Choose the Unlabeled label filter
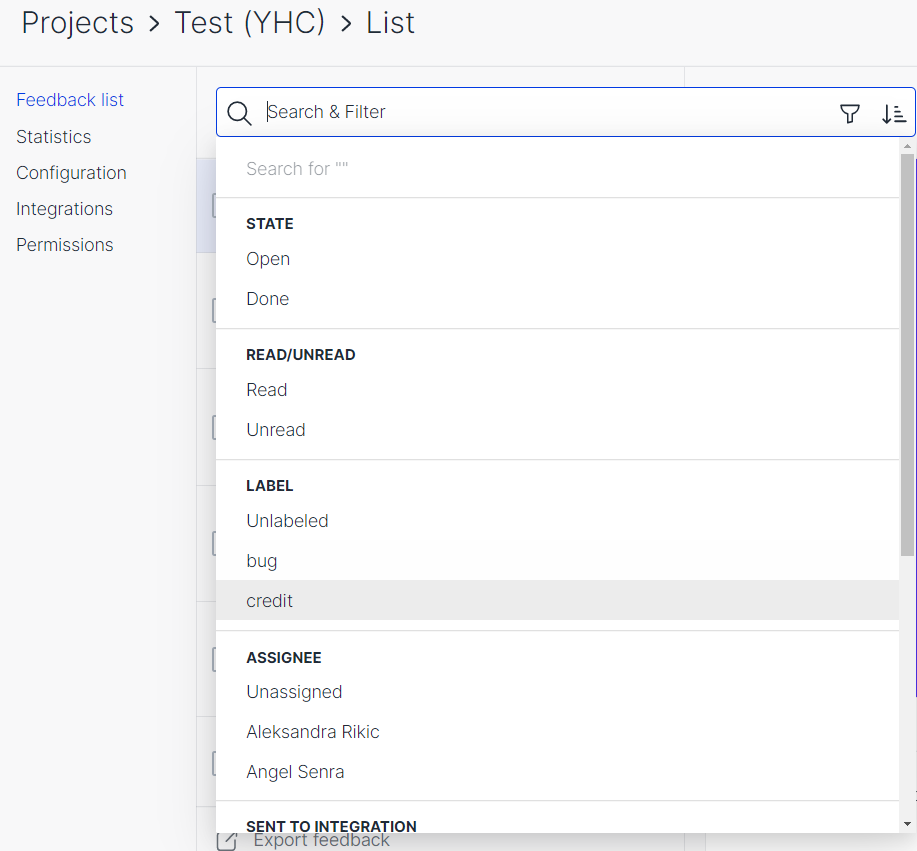 [x=557, y=521]
